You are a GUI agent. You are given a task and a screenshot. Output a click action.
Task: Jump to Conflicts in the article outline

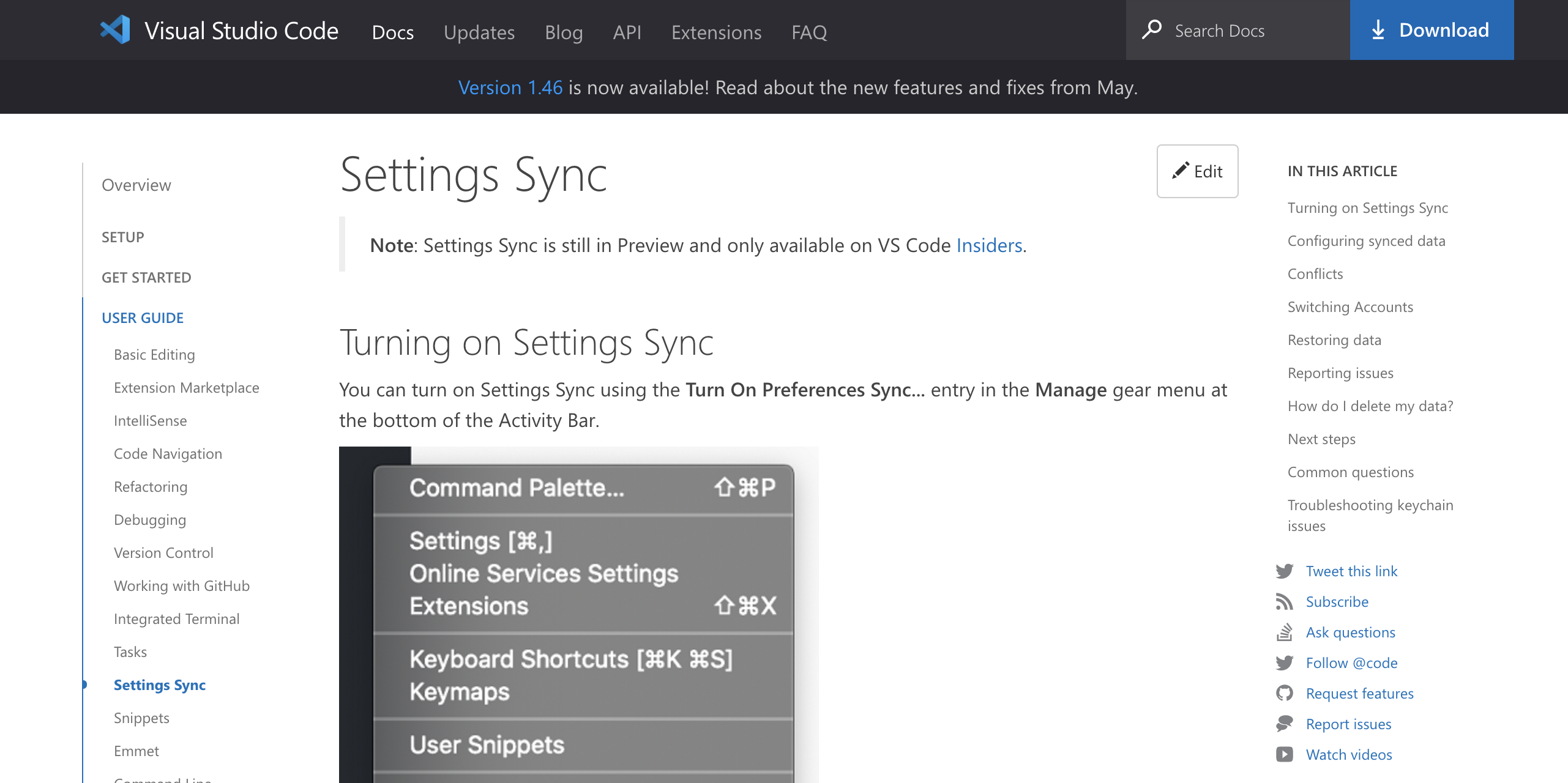(x=1315, y=273)
